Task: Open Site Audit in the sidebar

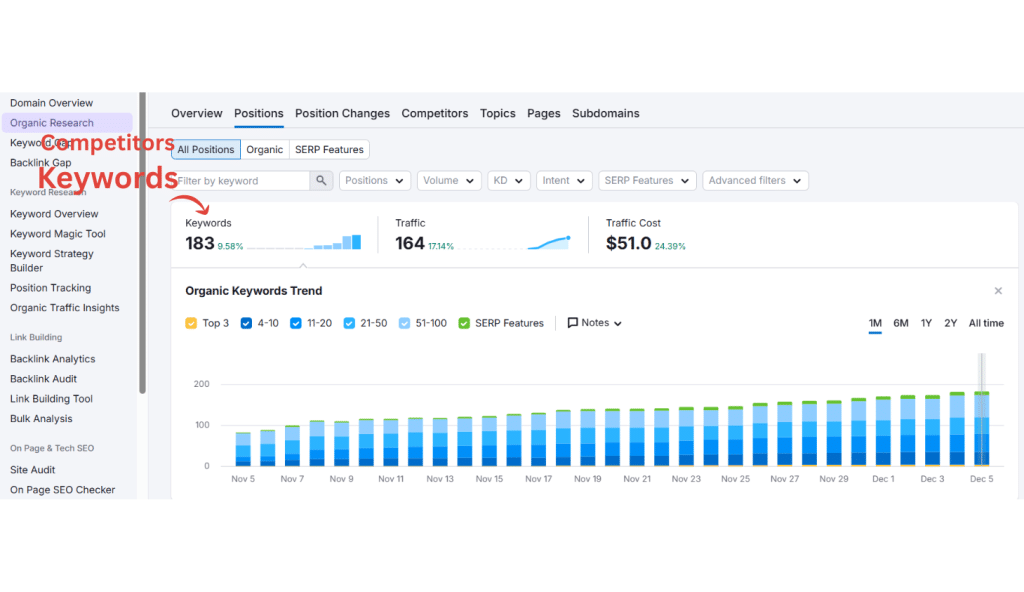Action: coord(31,468)
